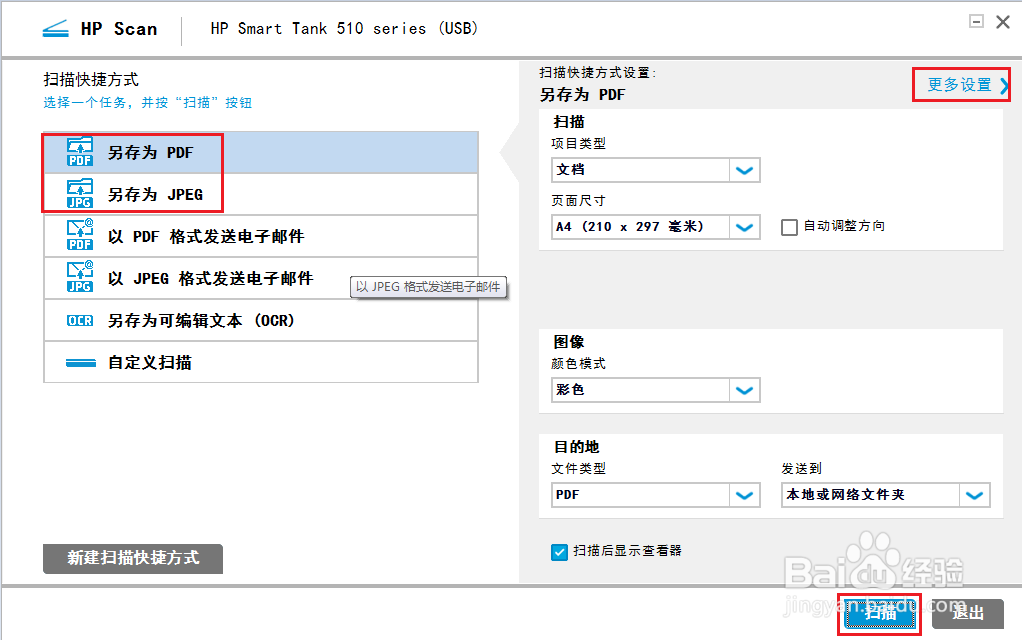Open 更多设置 link
1022x640 pixels.
[967, 85]
